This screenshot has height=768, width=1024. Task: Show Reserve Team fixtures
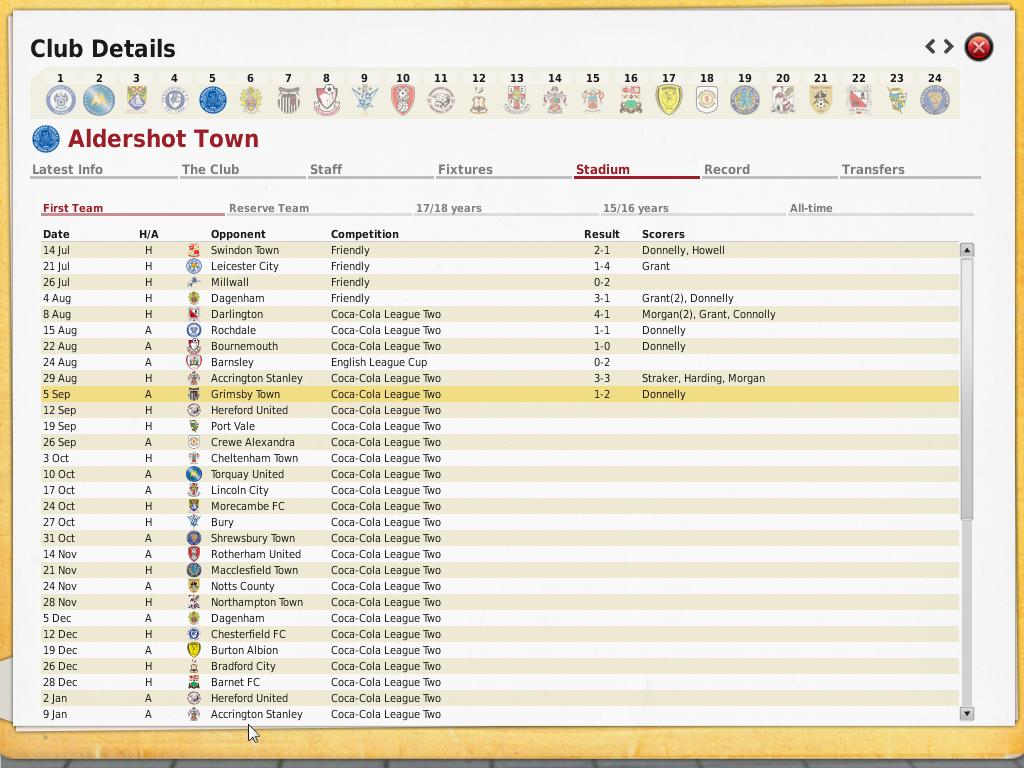click(x=268, y=208)
